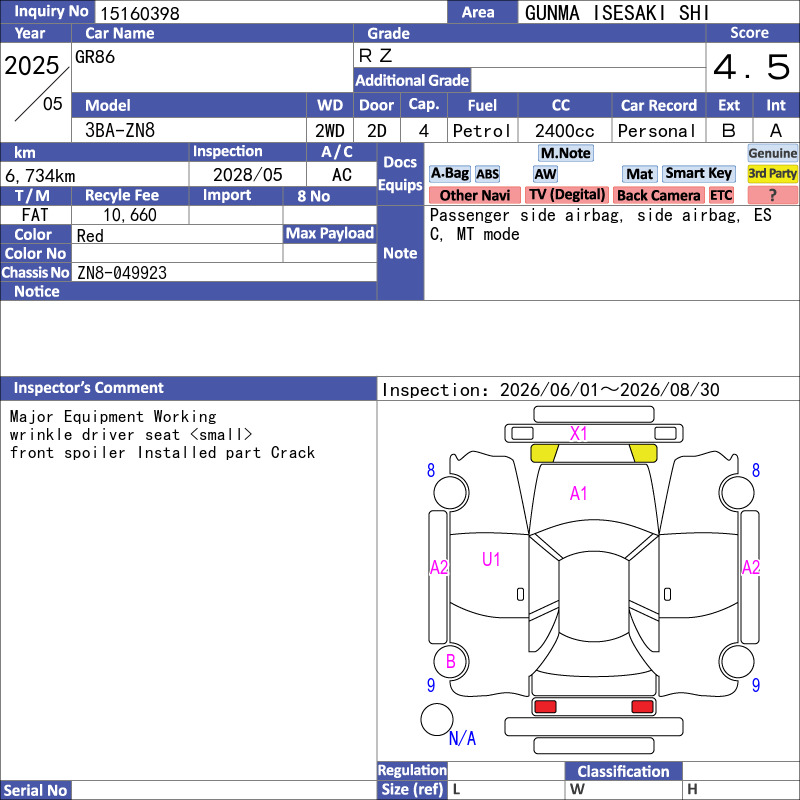Screen dimensions: 800x800
Task: Click the M.Note docs badge
Action: (x=566, y=153)
